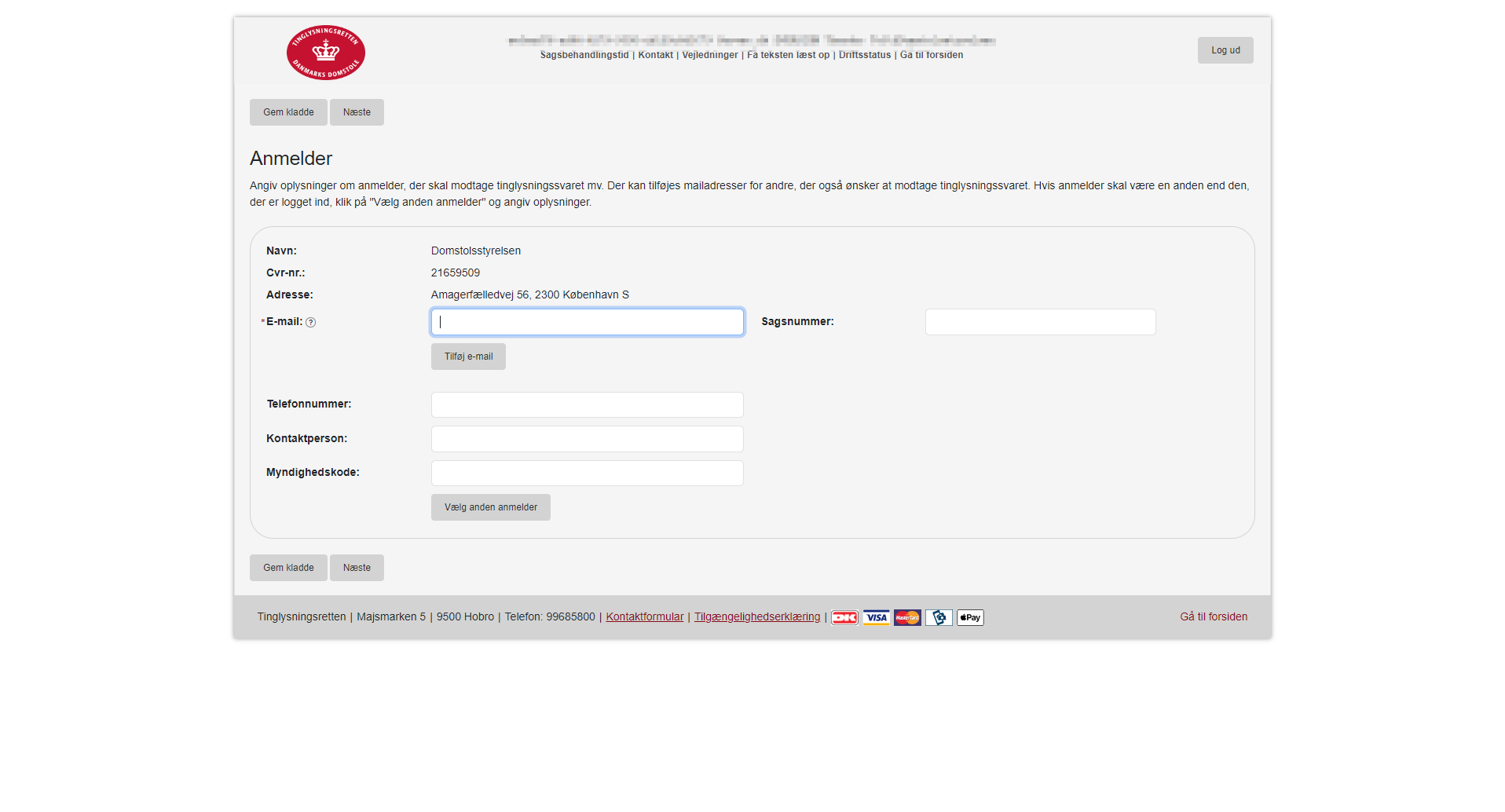Click into the Telefonnummer text field

tap(587, 404)
